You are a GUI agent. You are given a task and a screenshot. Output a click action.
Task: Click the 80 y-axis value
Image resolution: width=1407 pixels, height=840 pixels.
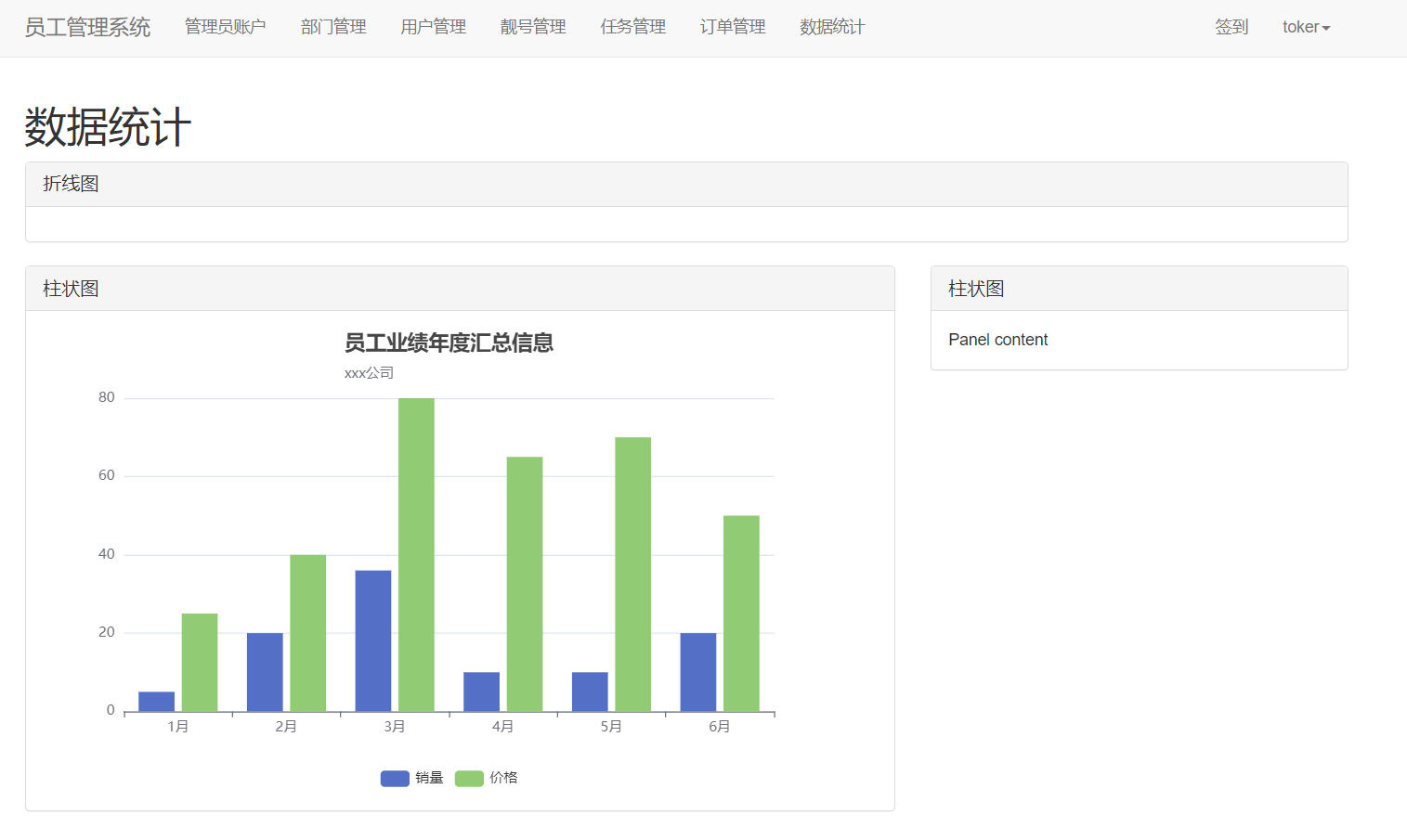[x=107, y=397]
